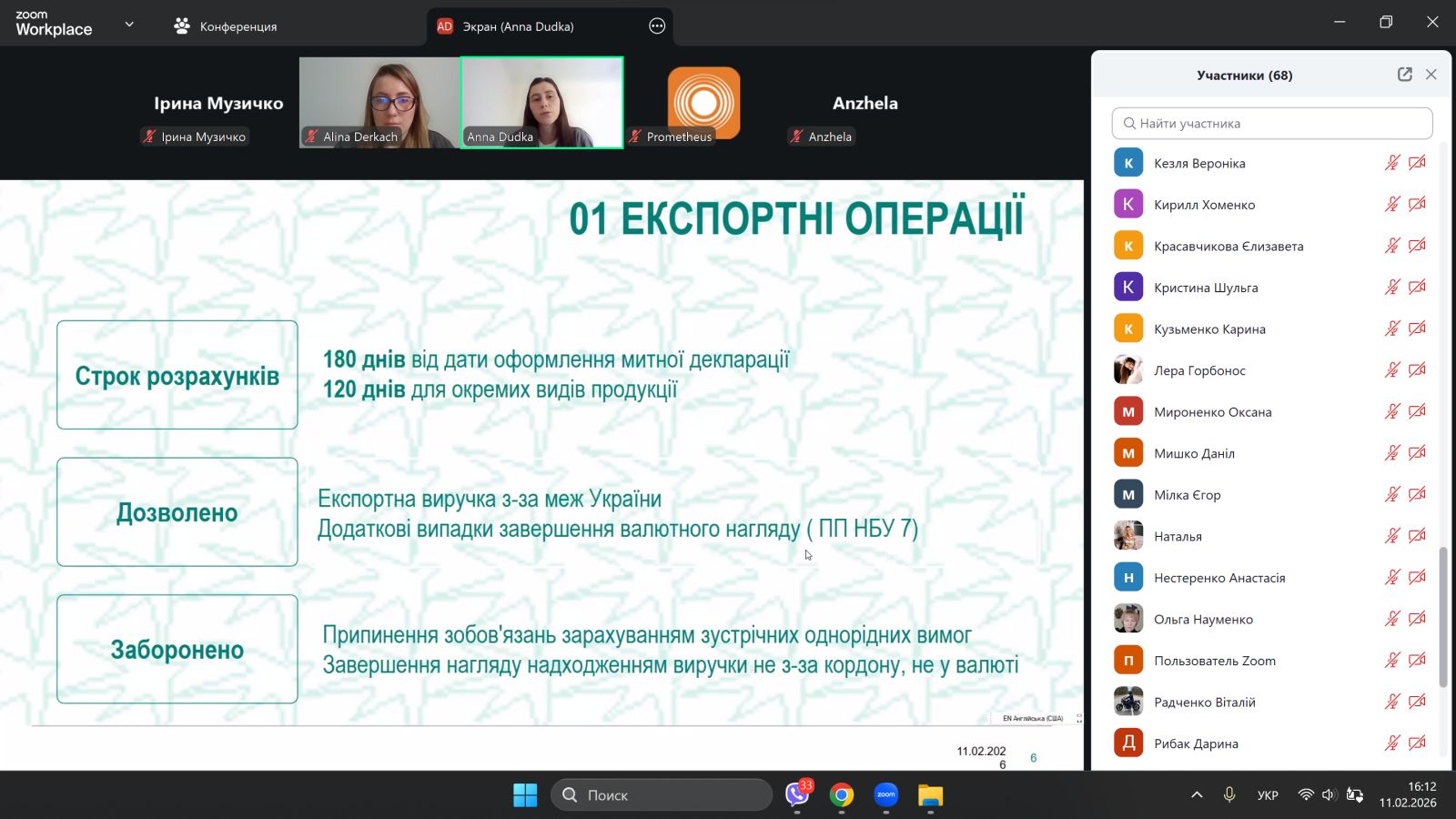Close the participants panel

(x=1431, y=75)
